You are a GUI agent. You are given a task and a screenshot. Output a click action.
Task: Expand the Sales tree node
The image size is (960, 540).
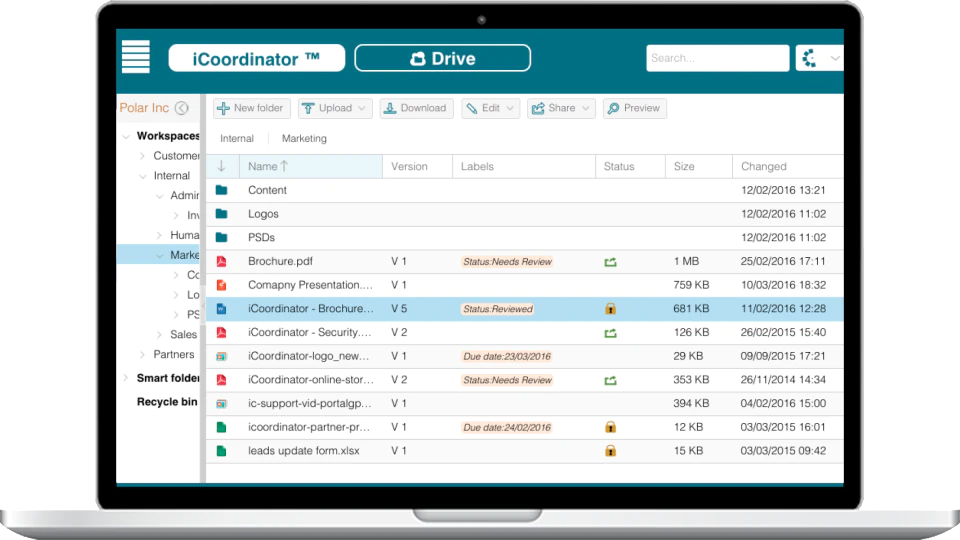pos(159,334)
